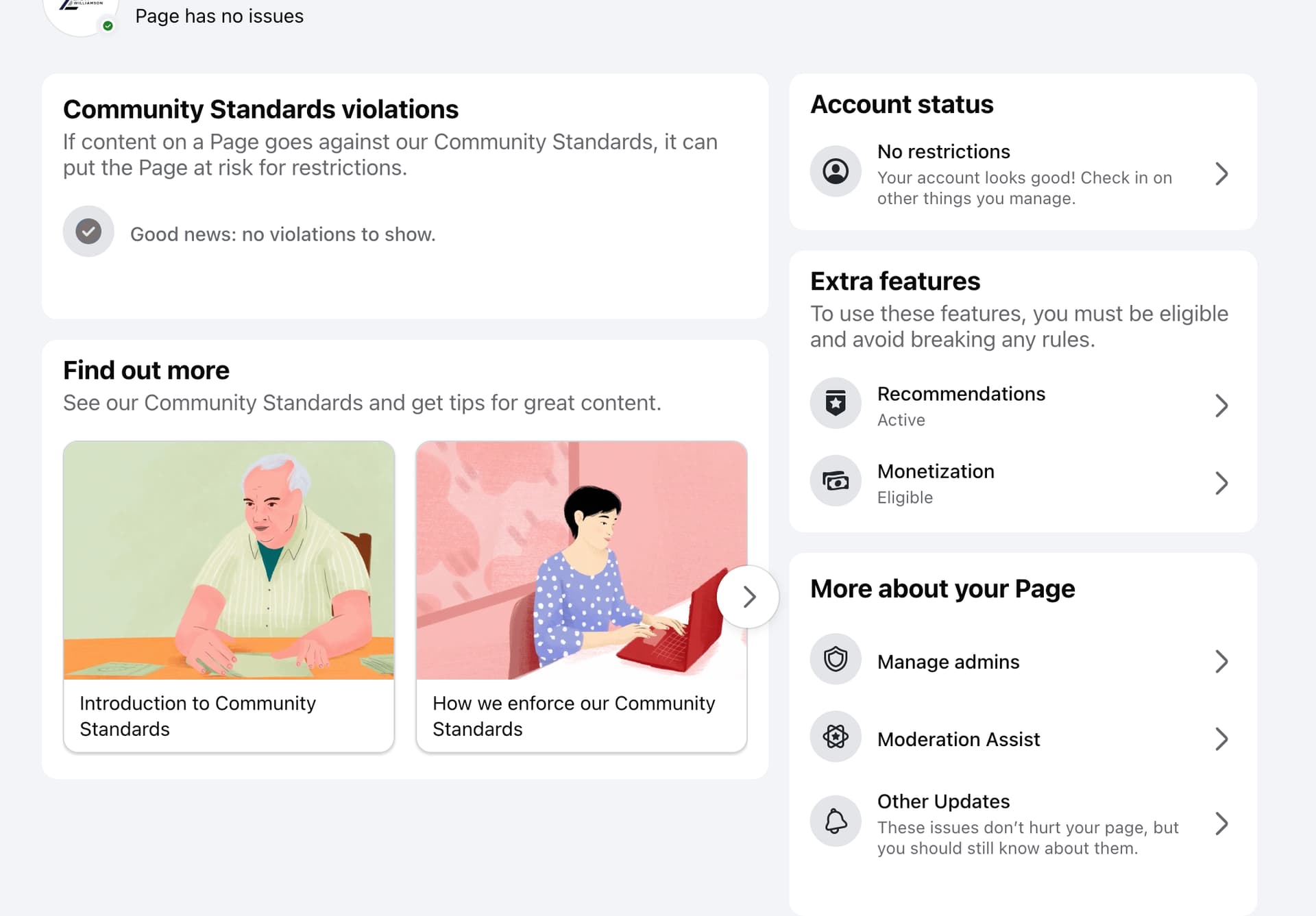Screen dimensions: 1316x916
Task: Click the Recommendations badge star icon
Action: point(836,403)
